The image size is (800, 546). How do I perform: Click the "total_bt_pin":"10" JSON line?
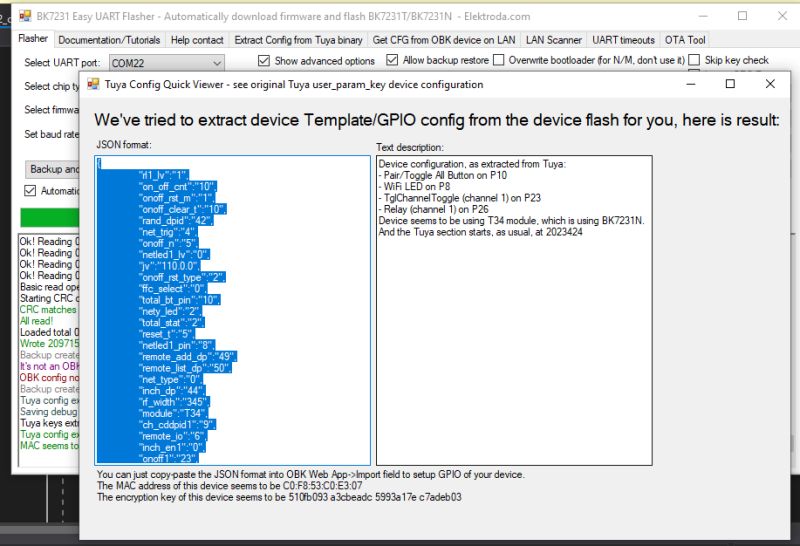pos(179,300)
